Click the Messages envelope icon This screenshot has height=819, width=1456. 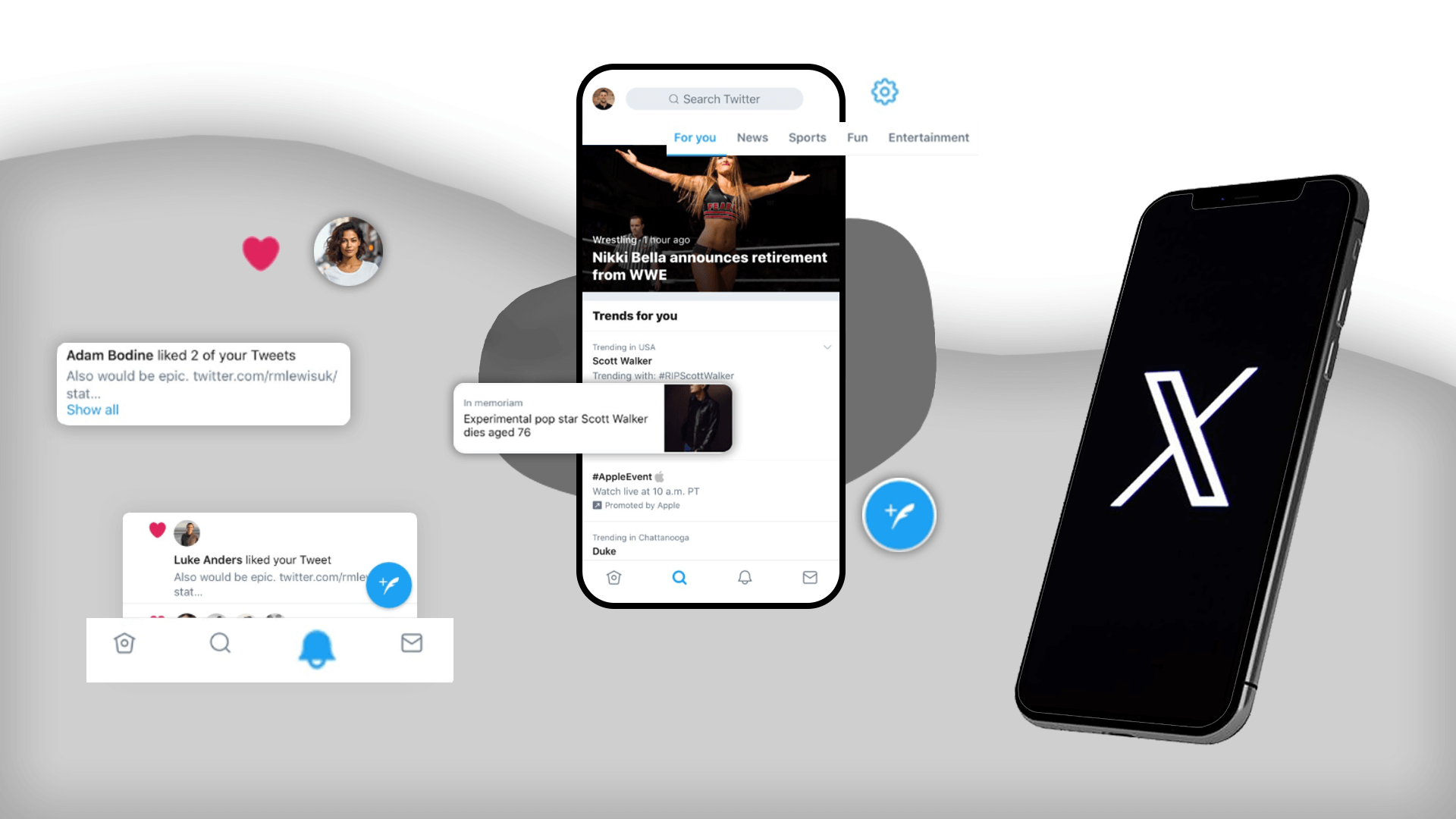(x=810, y=577)
